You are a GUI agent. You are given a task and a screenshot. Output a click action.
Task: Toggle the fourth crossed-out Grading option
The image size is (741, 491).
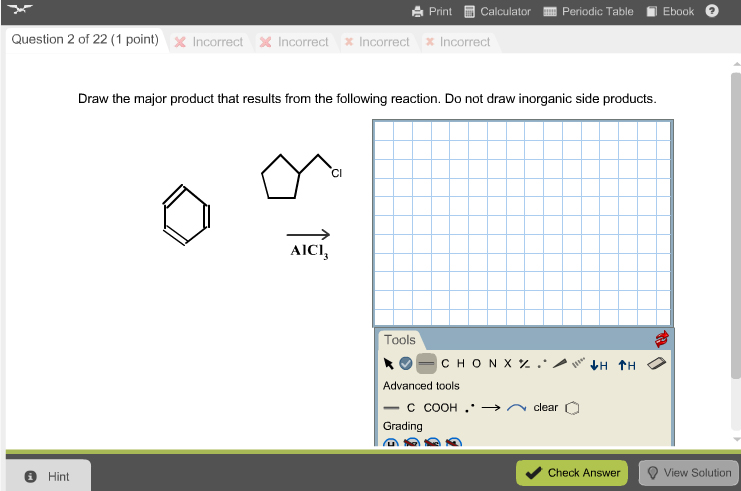(454, 442)
